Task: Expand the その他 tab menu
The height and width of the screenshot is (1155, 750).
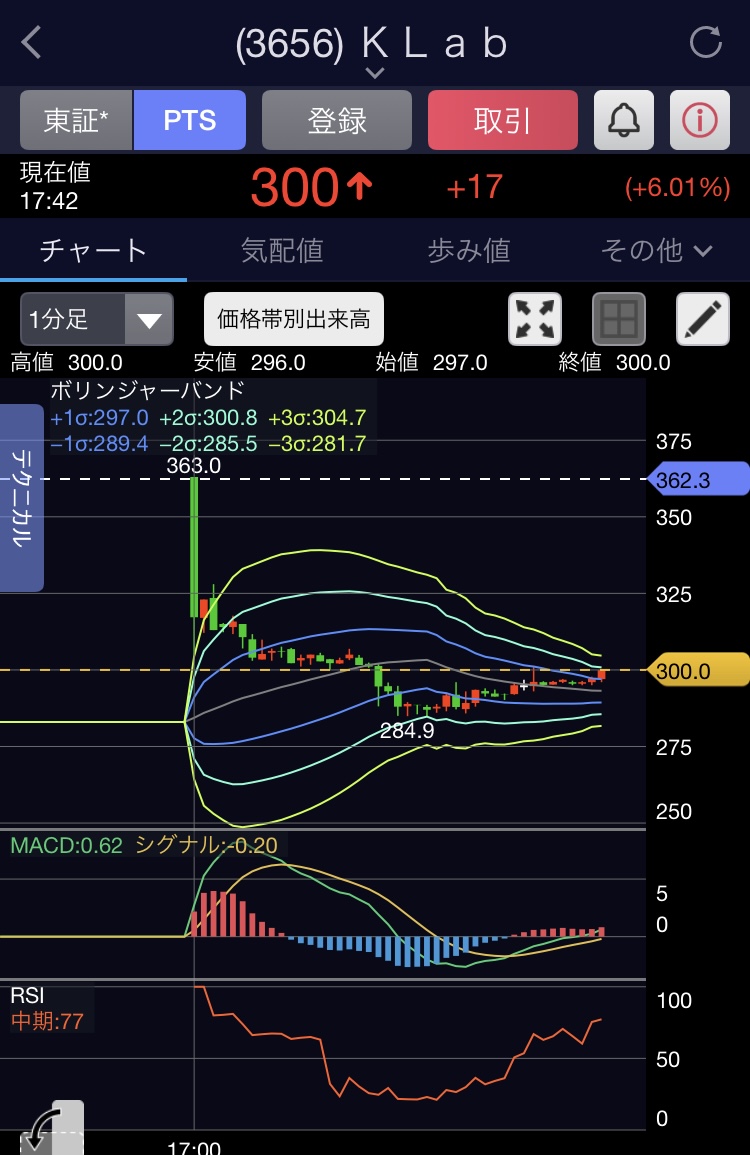Action: [x=656, y=250]
